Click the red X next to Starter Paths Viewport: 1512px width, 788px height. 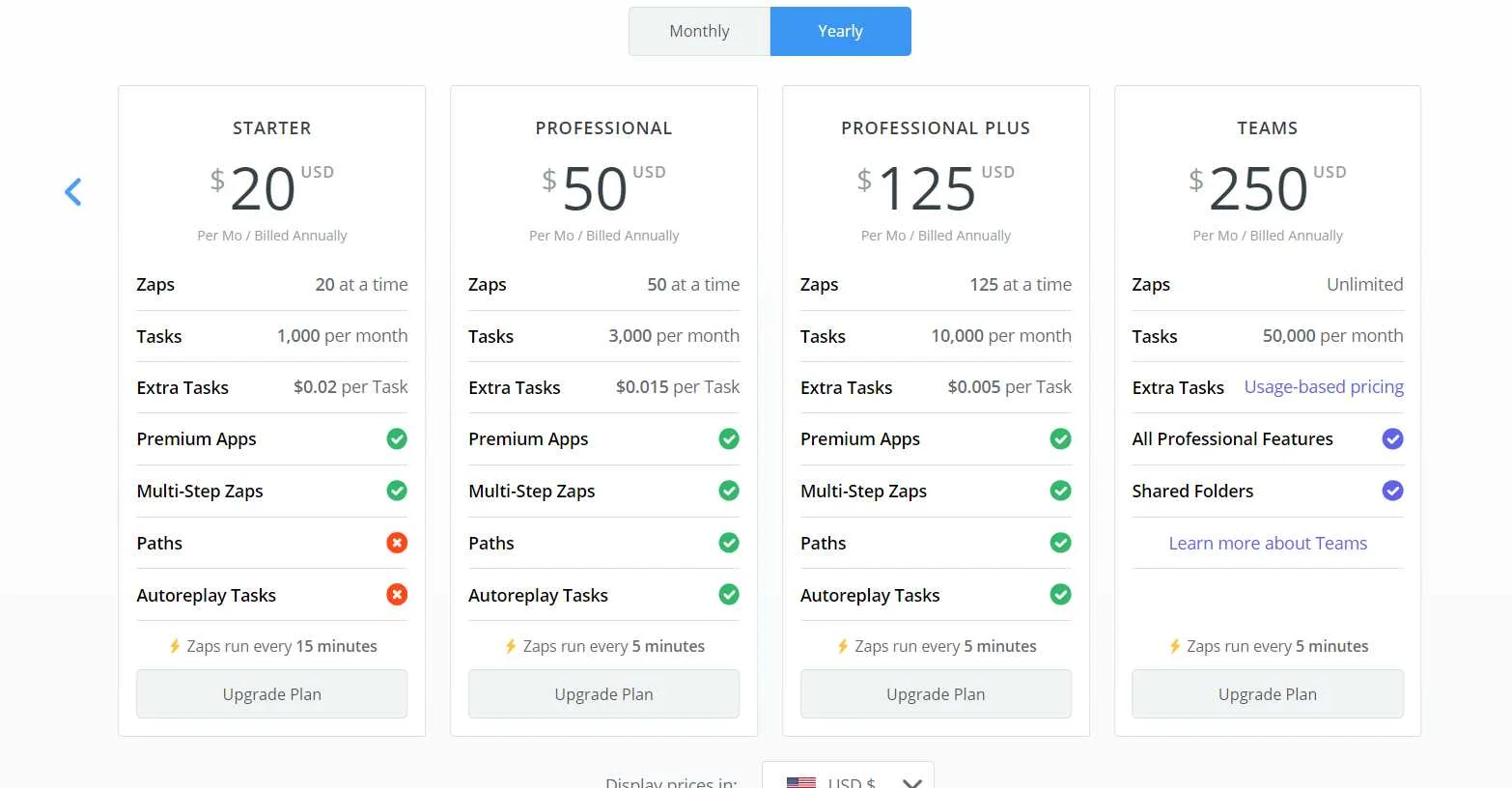click(397, 543)
